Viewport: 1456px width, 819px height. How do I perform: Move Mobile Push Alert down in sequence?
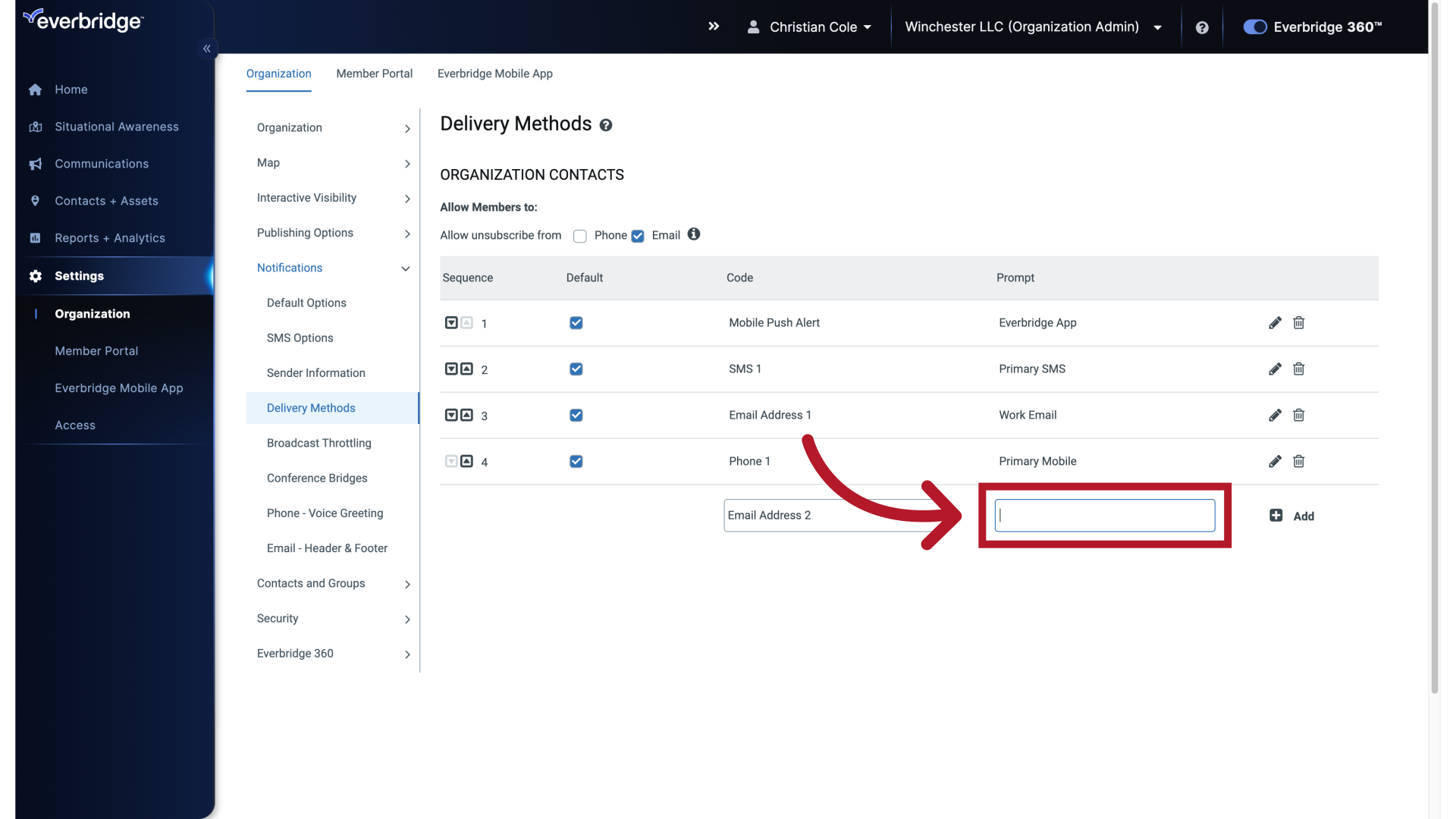tap(451, 322)
